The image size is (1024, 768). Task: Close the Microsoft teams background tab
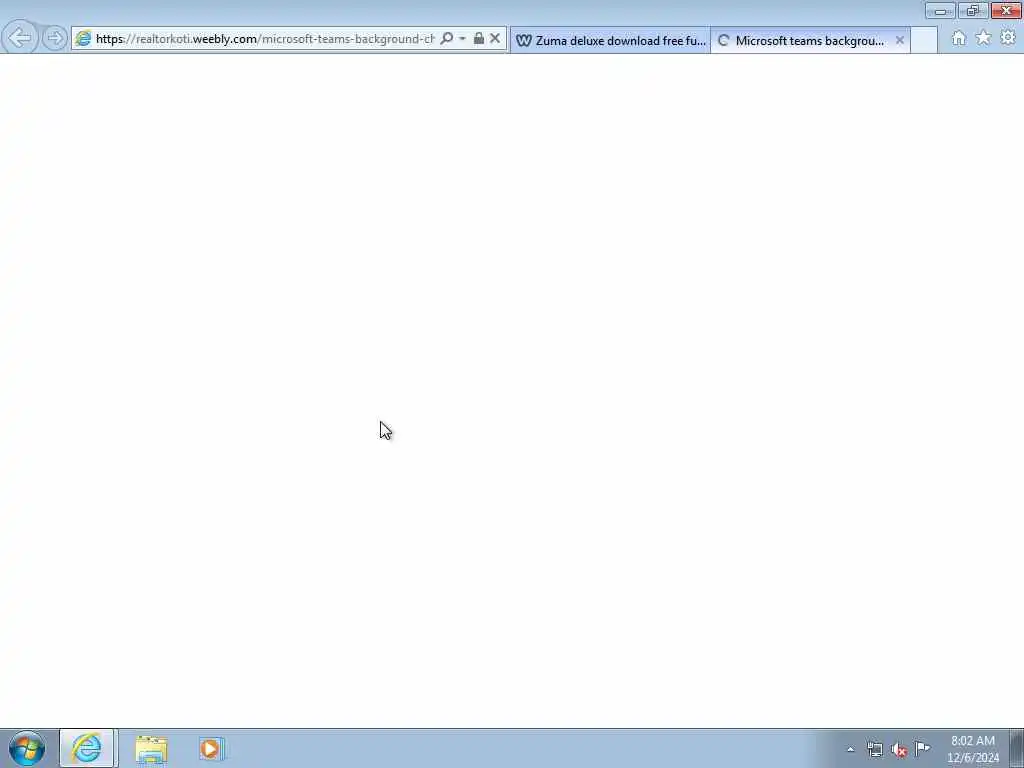tap(899, 40)
